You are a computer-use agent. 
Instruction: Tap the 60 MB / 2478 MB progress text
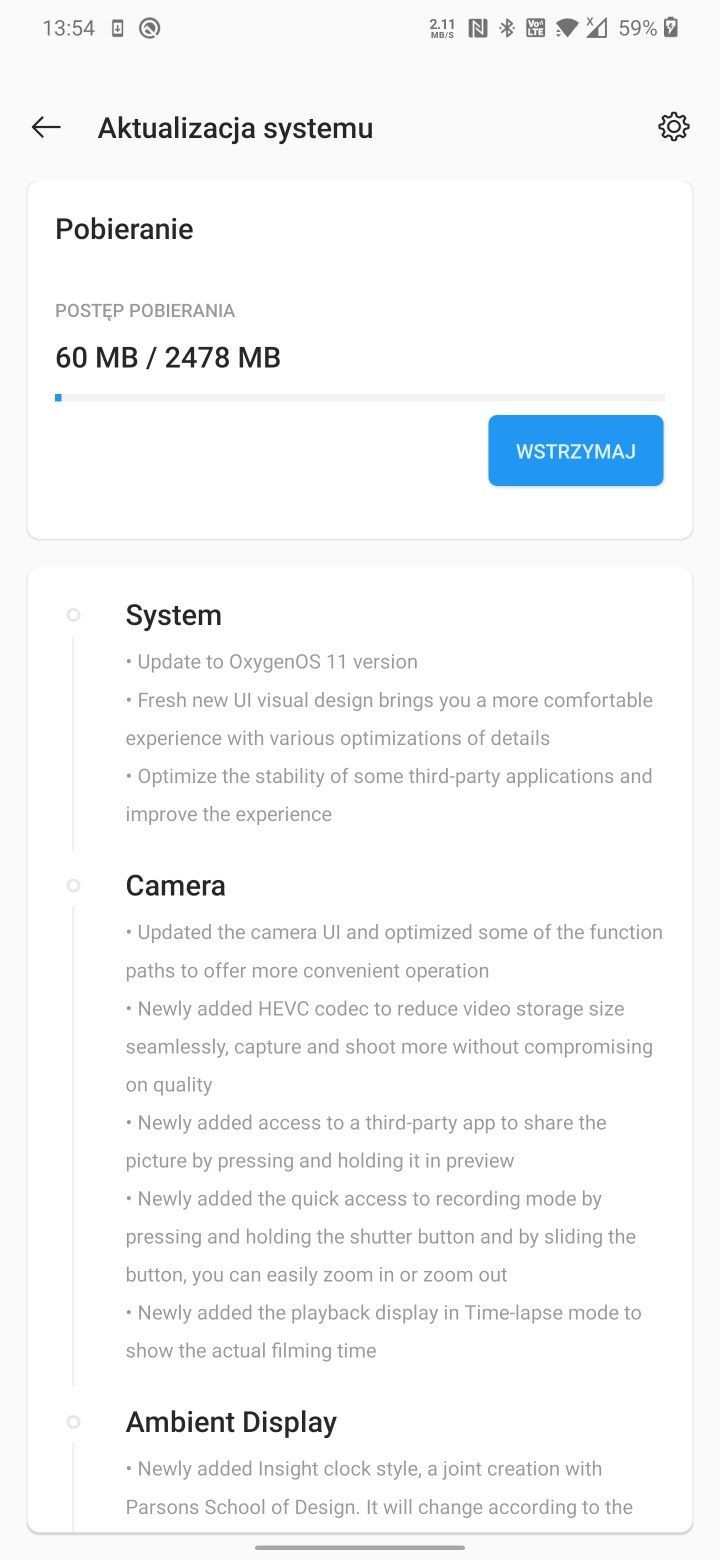click(x=168, y=357)
